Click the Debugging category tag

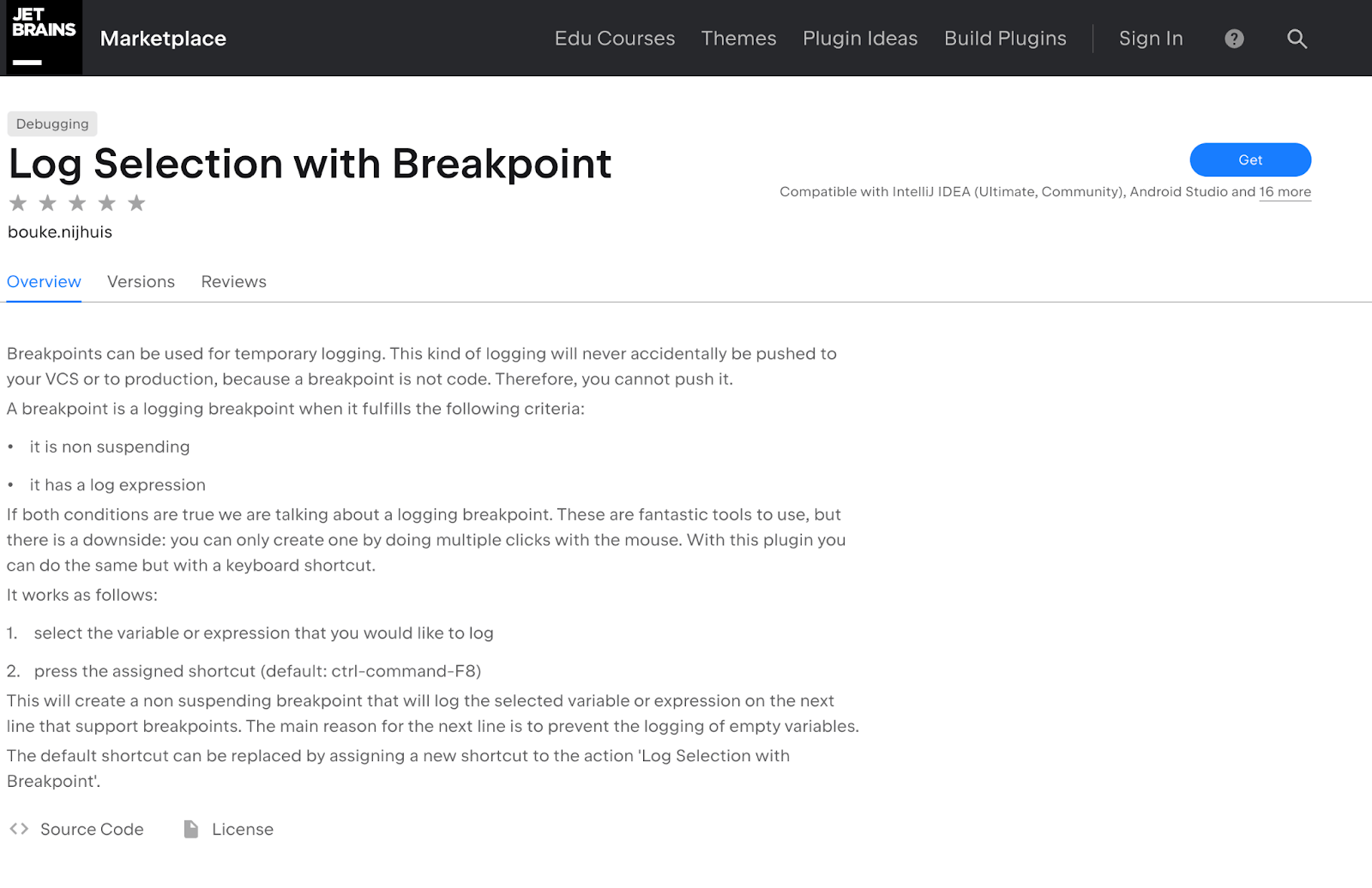(x=52, y=124)
